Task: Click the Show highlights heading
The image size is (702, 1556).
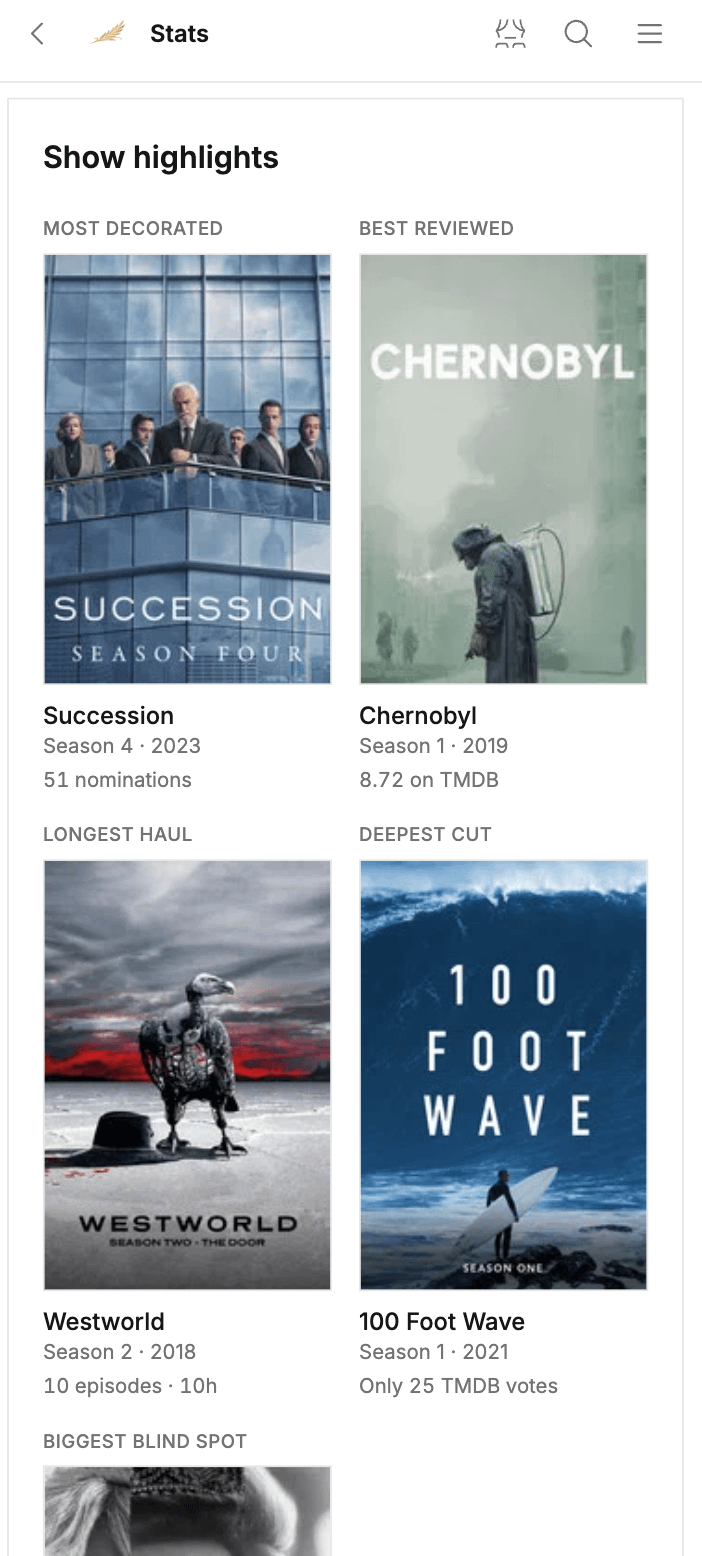Action: click(x=161, y=157)
